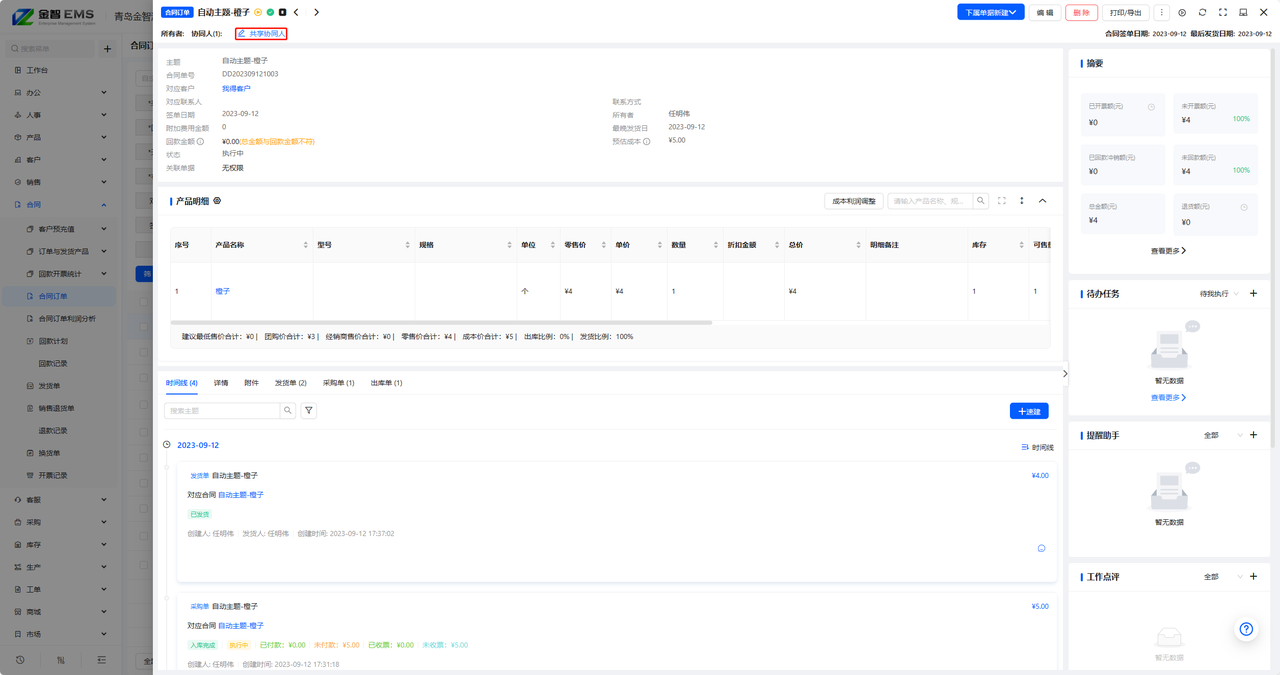Add a new 待办任务 with the plus icon
The width and height of the screenshot is (1280, 675).
(x=1254, y=294)
